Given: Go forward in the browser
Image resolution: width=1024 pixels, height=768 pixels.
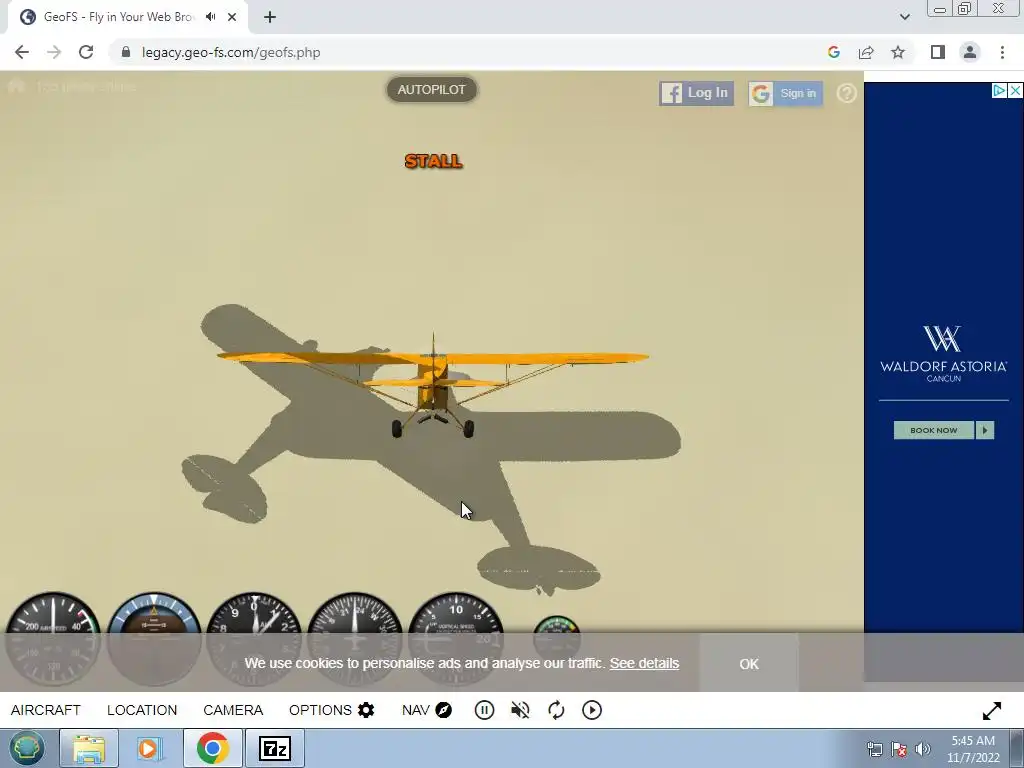Looking at the screenshot, I should pyautogui.click(x=54, y=52).
